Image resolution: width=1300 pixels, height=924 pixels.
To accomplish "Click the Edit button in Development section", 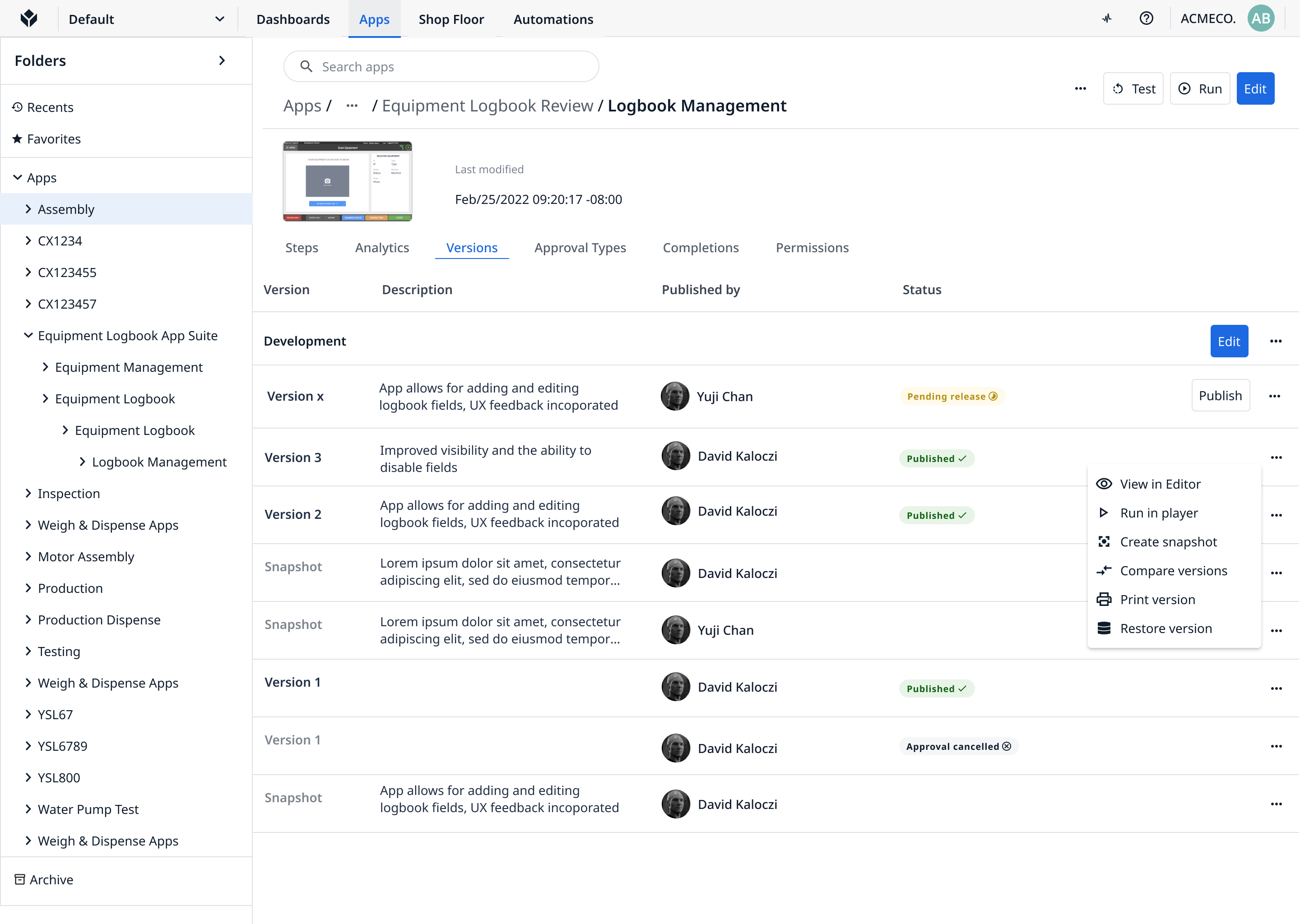I will 1229,341.
